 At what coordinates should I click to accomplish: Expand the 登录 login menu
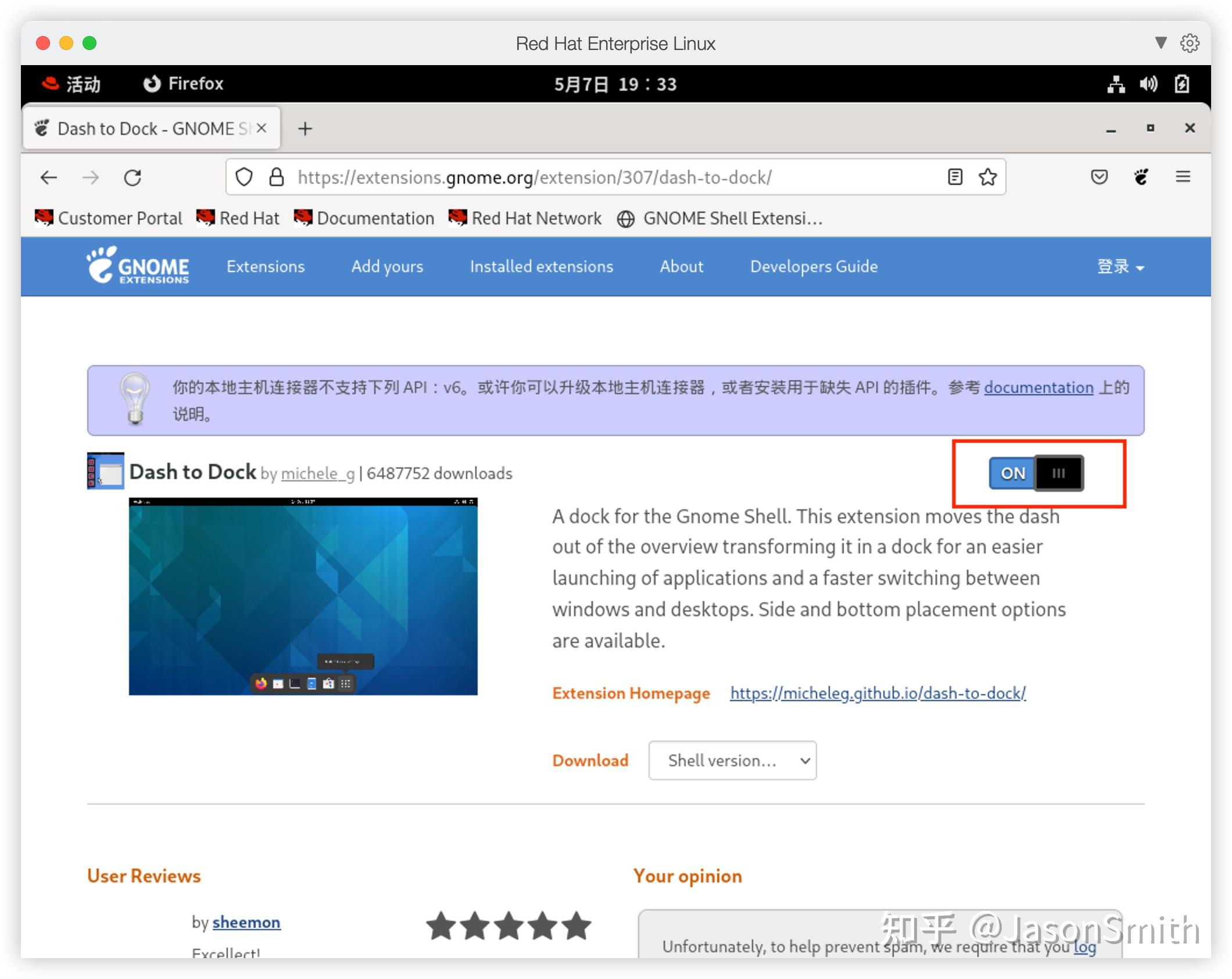click(1120, 266)
